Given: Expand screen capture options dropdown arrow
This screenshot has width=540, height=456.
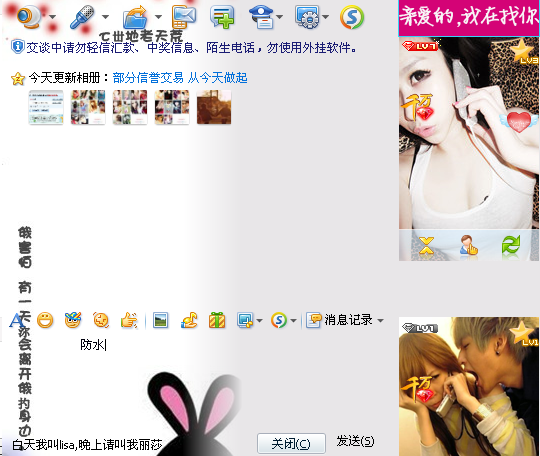Looking at the screenshot, I should click(x=260, y=321).
